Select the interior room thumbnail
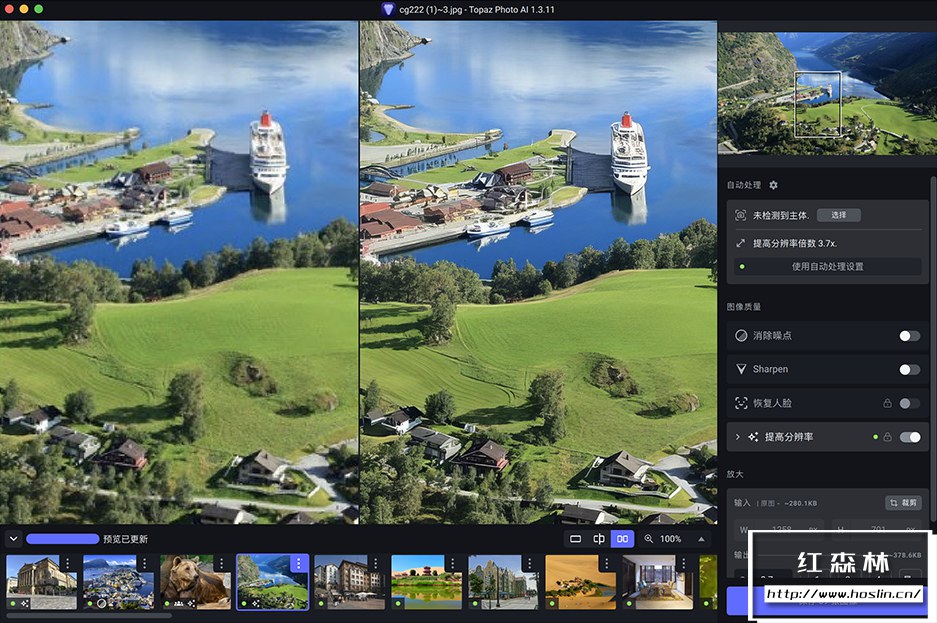Screen dimensions: 937x623 657,582
